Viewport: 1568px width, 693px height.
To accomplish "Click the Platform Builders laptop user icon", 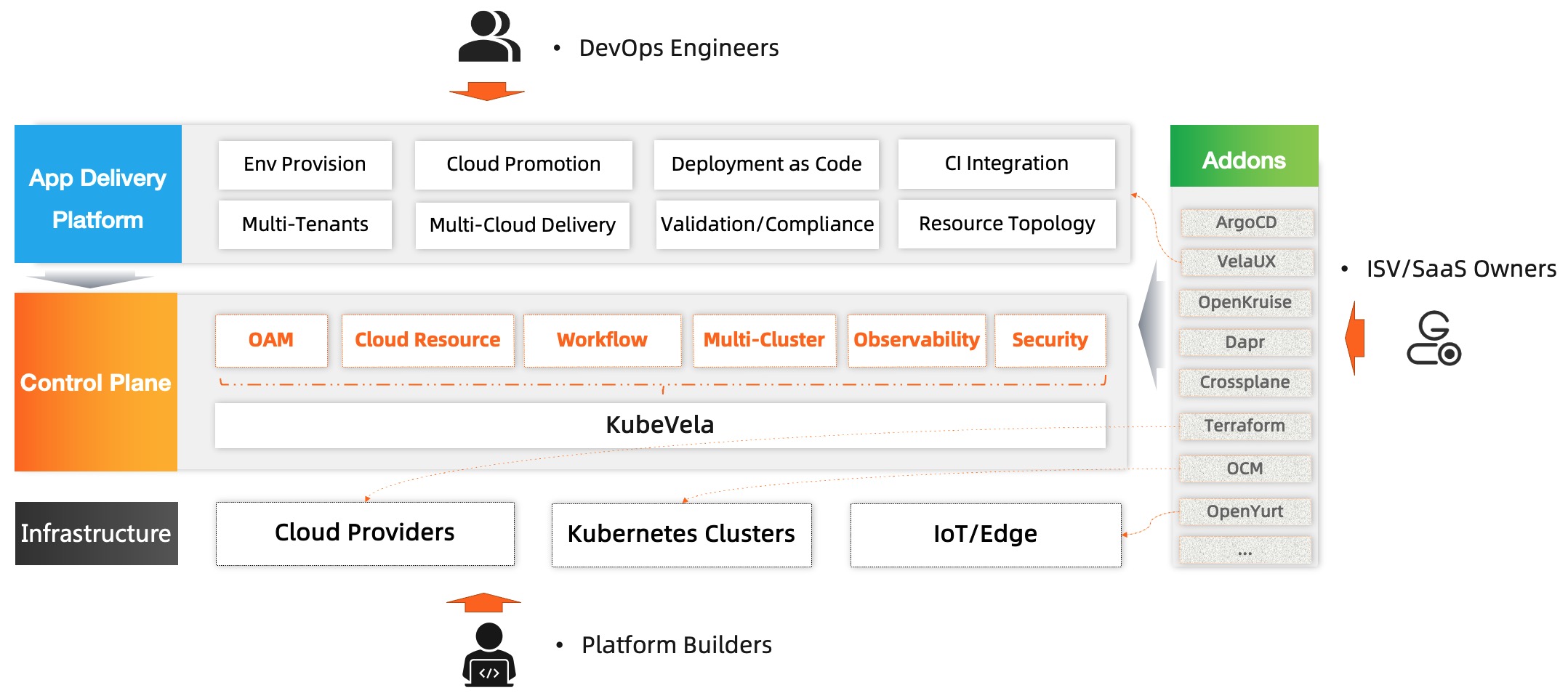I will [x=489, y=655].
